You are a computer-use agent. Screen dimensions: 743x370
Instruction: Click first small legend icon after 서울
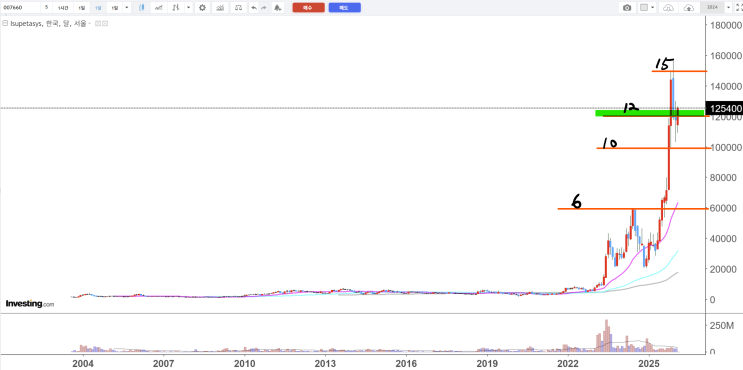coord(98,23)
